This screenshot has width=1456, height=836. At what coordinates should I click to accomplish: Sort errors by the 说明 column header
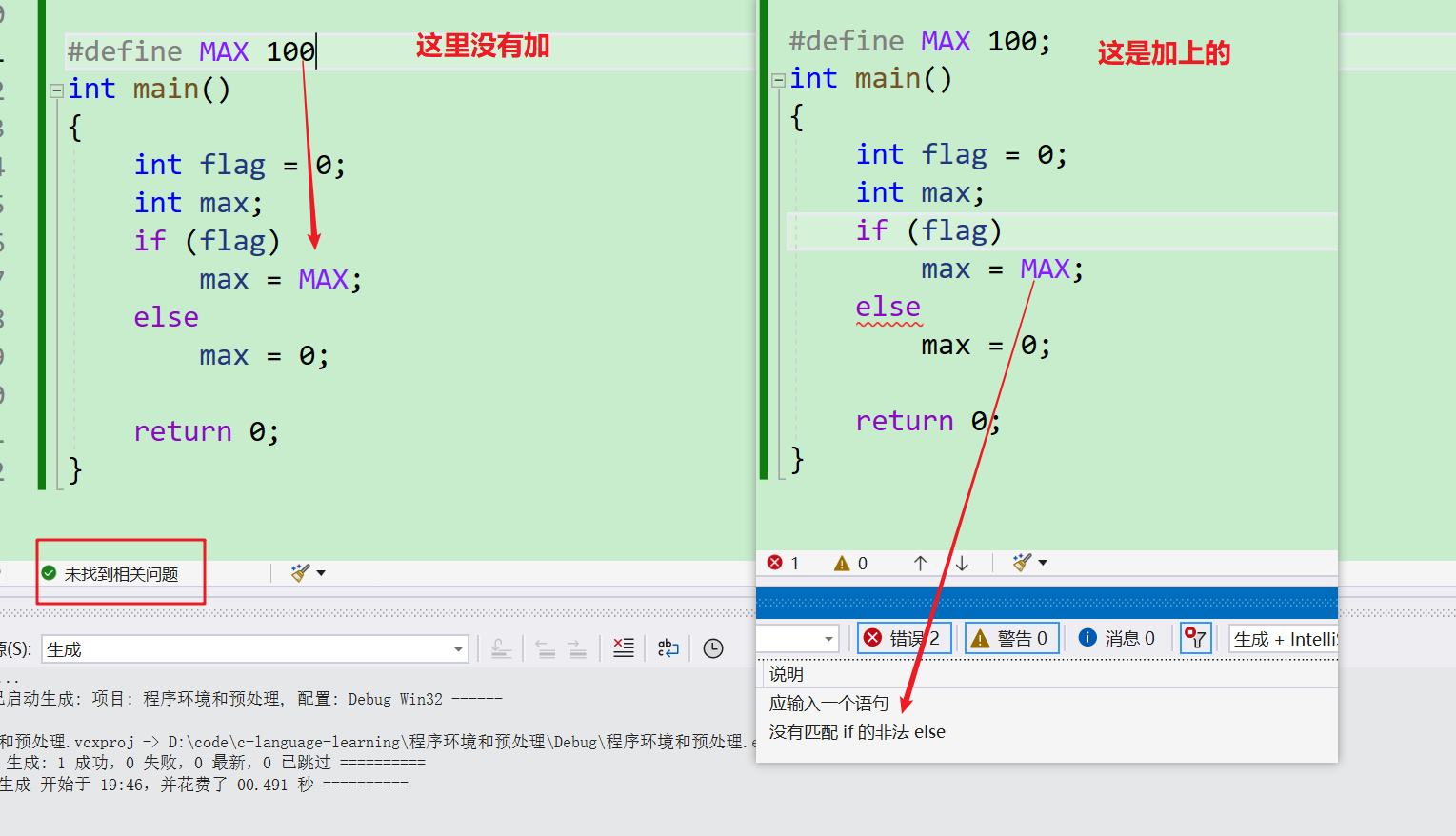tap(787, 674)
